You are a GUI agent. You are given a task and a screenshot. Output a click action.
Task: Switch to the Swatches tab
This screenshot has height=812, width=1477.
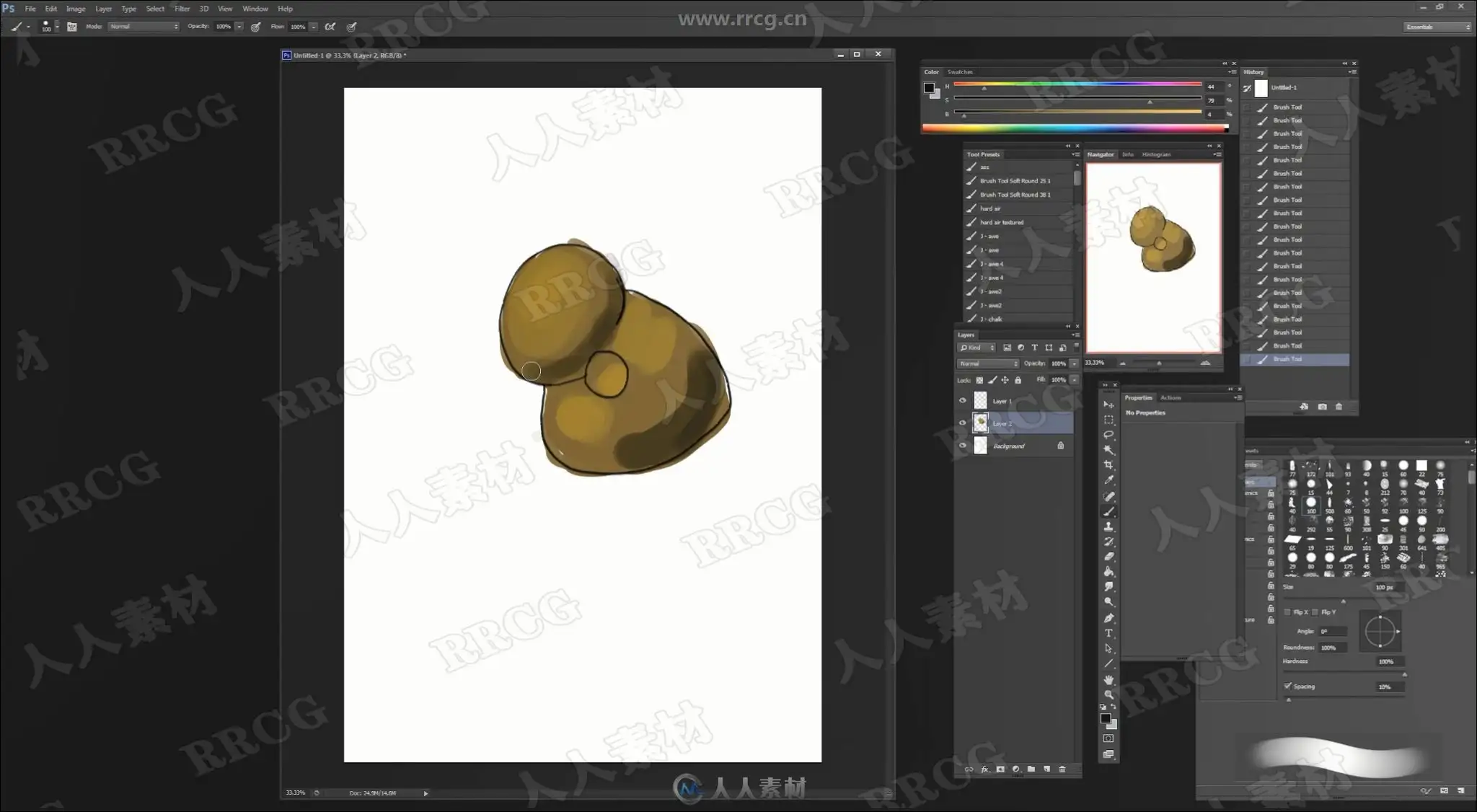pyautogui.click(x=960, y=72)
